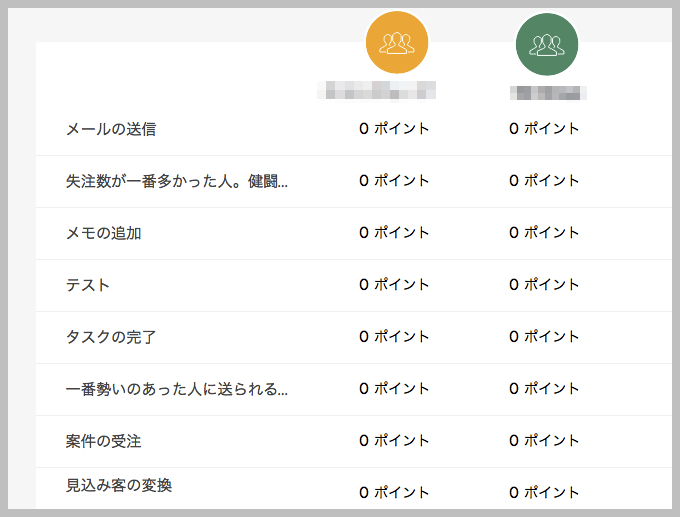Click green team's 案件の受注 points value

[544, 440]
